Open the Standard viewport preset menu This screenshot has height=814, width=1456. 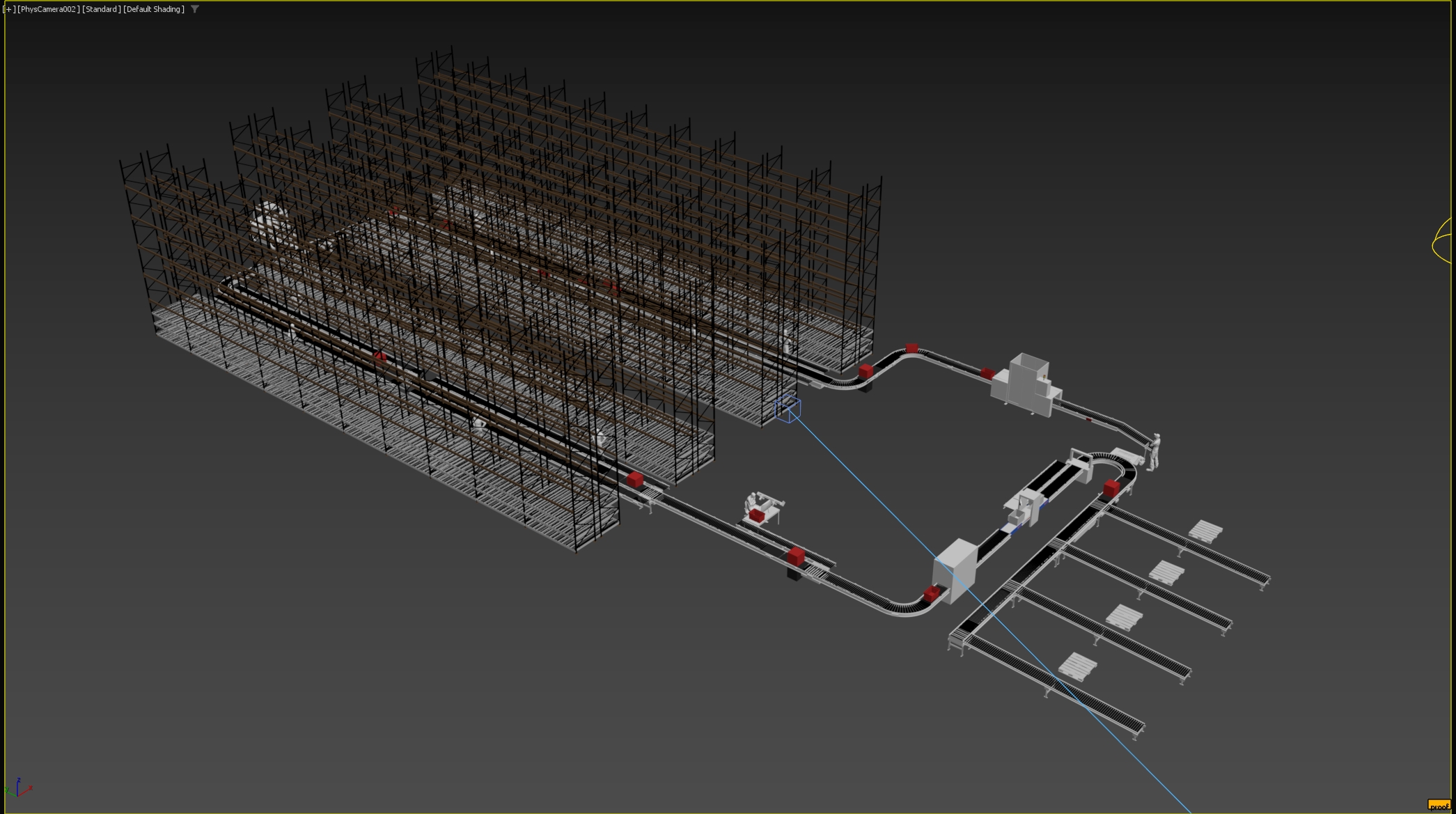tap(102, 9)
